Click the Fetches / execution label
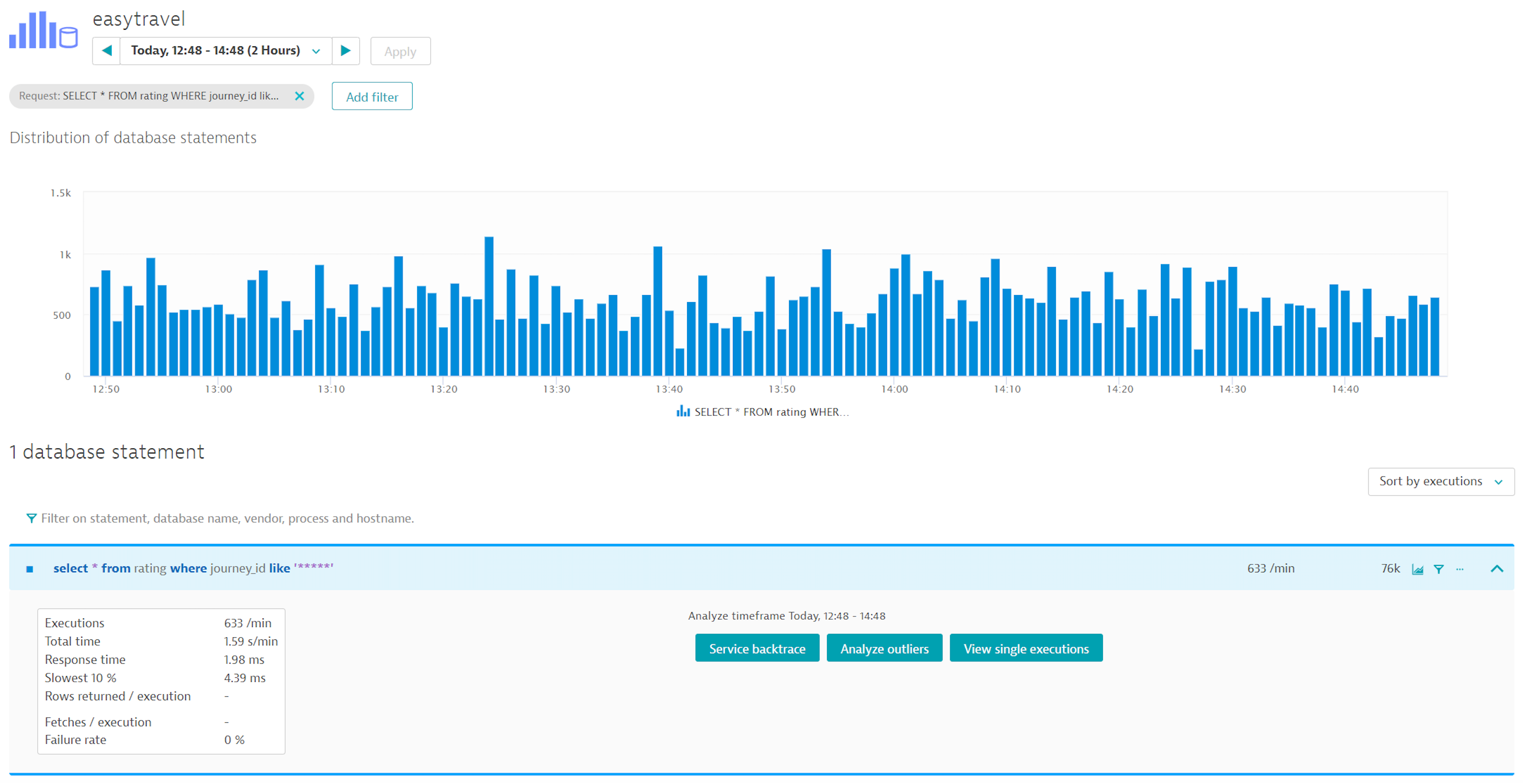Viewport: 1523px width, 783px height. coord(98,721)
